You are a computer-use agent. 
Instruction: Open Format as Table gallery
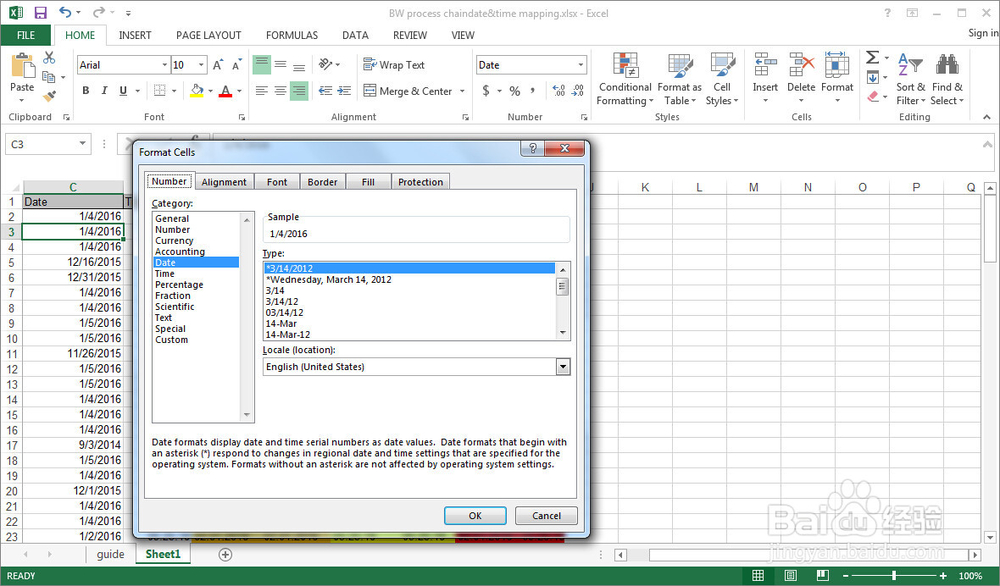679,79
